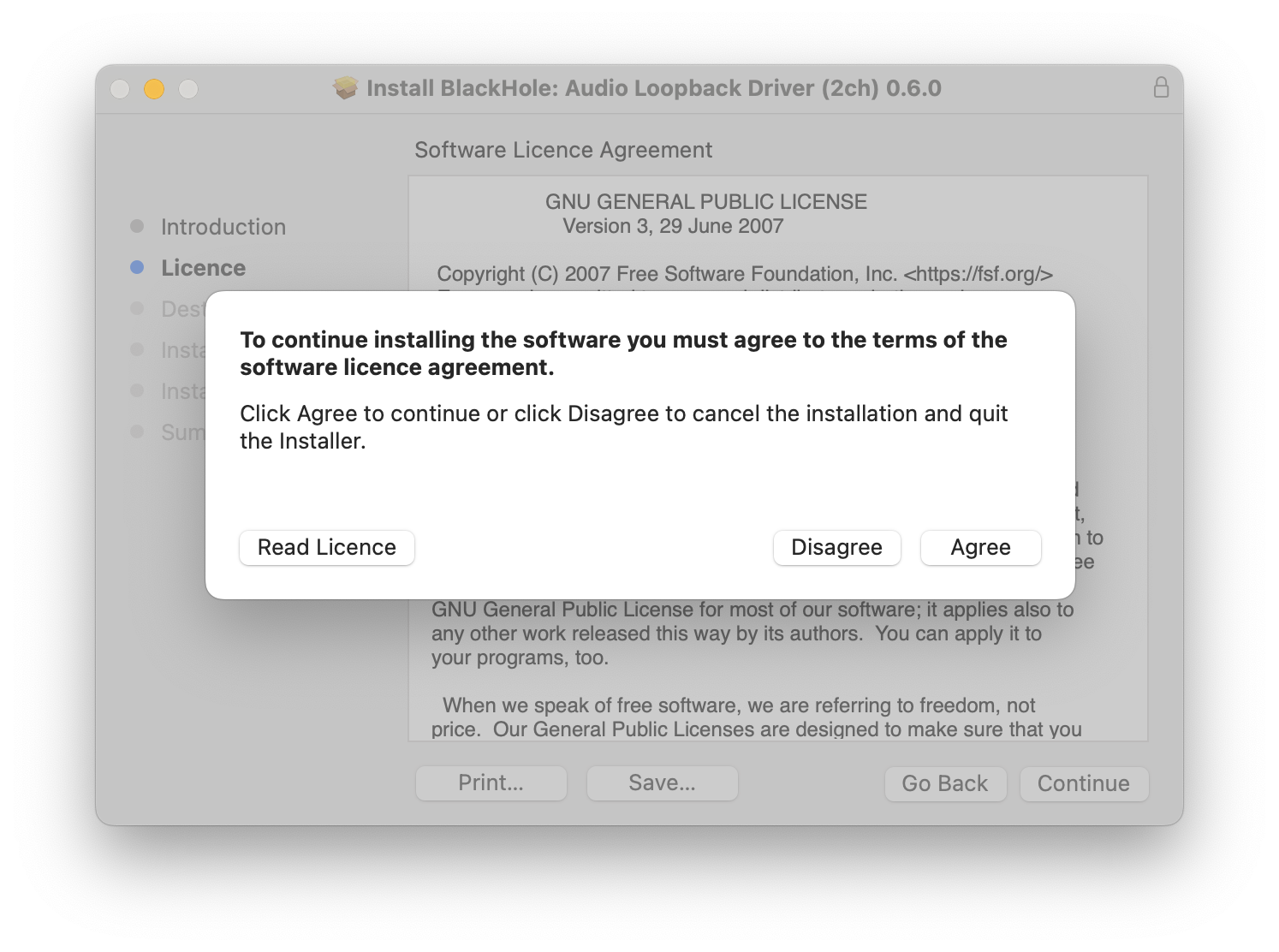Viewport: 1279px width, 952px height.
Task: Select the Licence step in sidebar
Action: point(204,268)
